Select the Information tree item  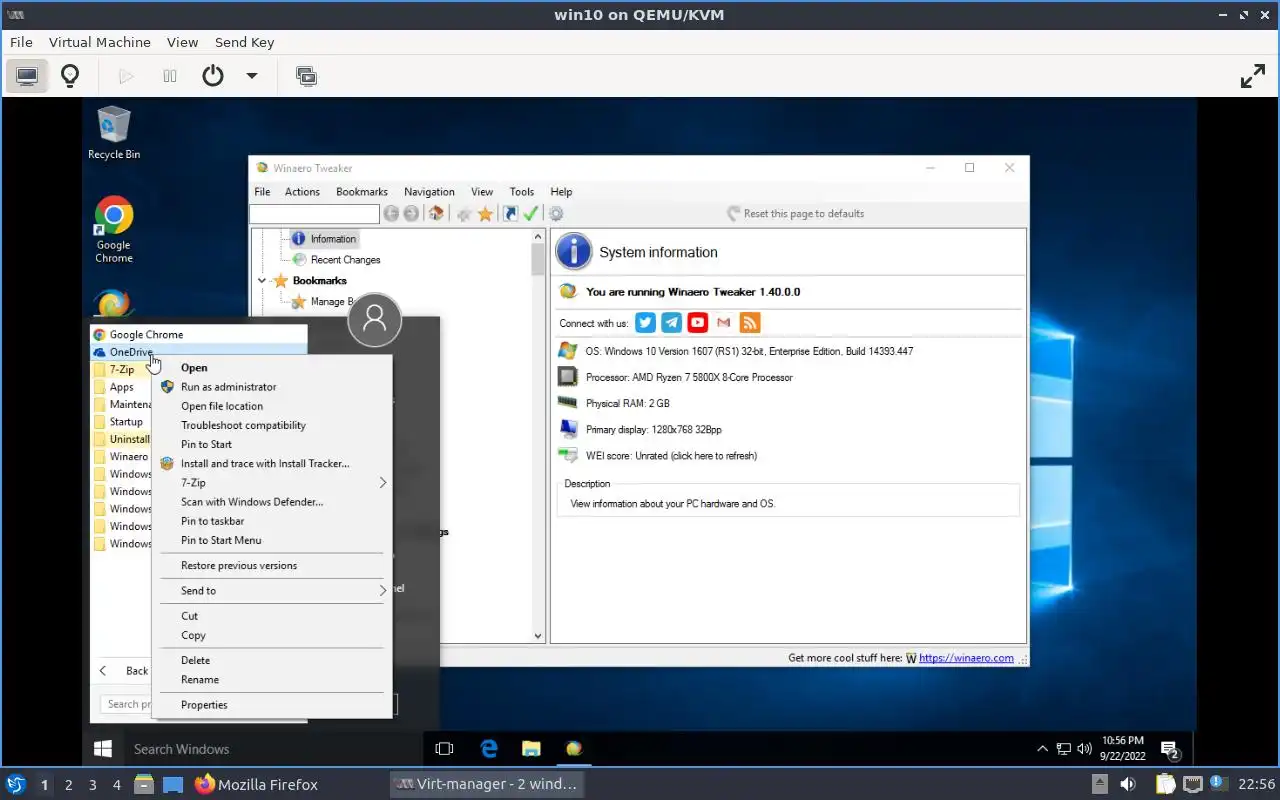pos(323,239)
